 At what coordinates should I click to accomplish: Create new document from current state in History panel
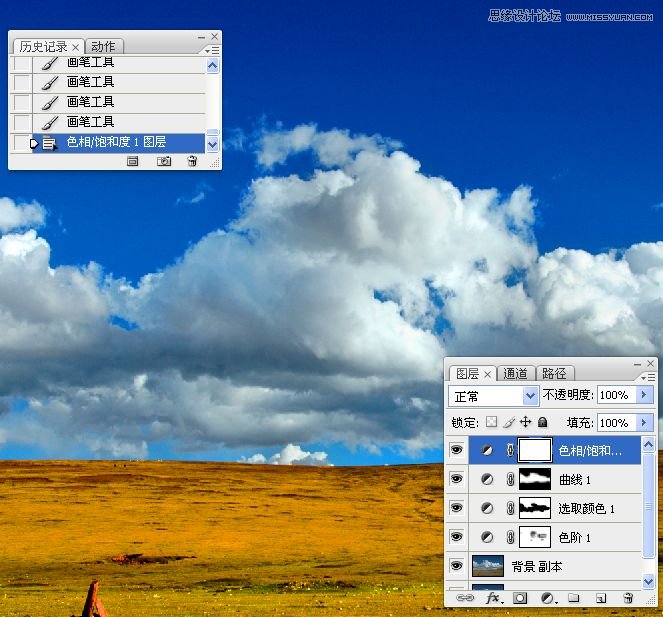[x=132, y=161]
